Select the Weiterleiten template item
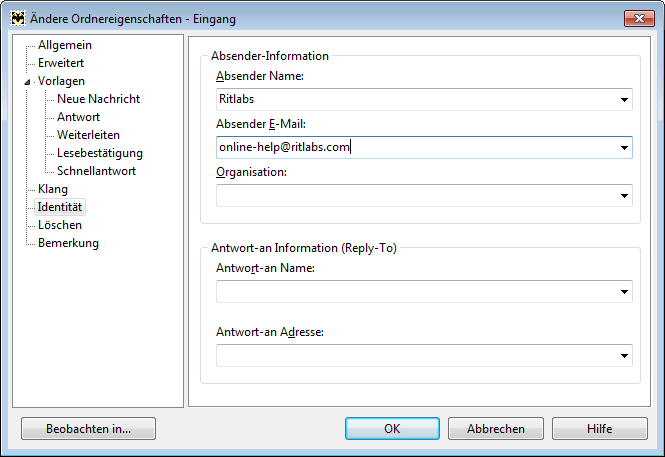 88,135
